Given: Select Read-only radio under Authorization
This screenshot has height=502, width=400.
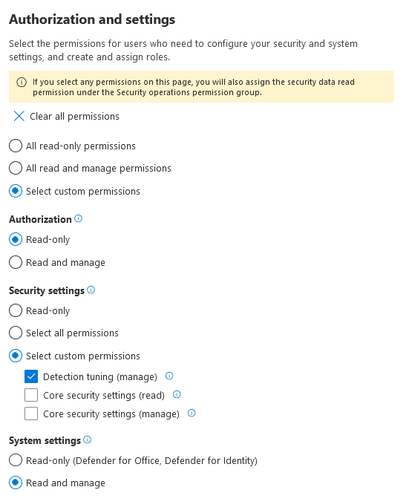Looking at the screenshot, I should (x=16, y=239).
